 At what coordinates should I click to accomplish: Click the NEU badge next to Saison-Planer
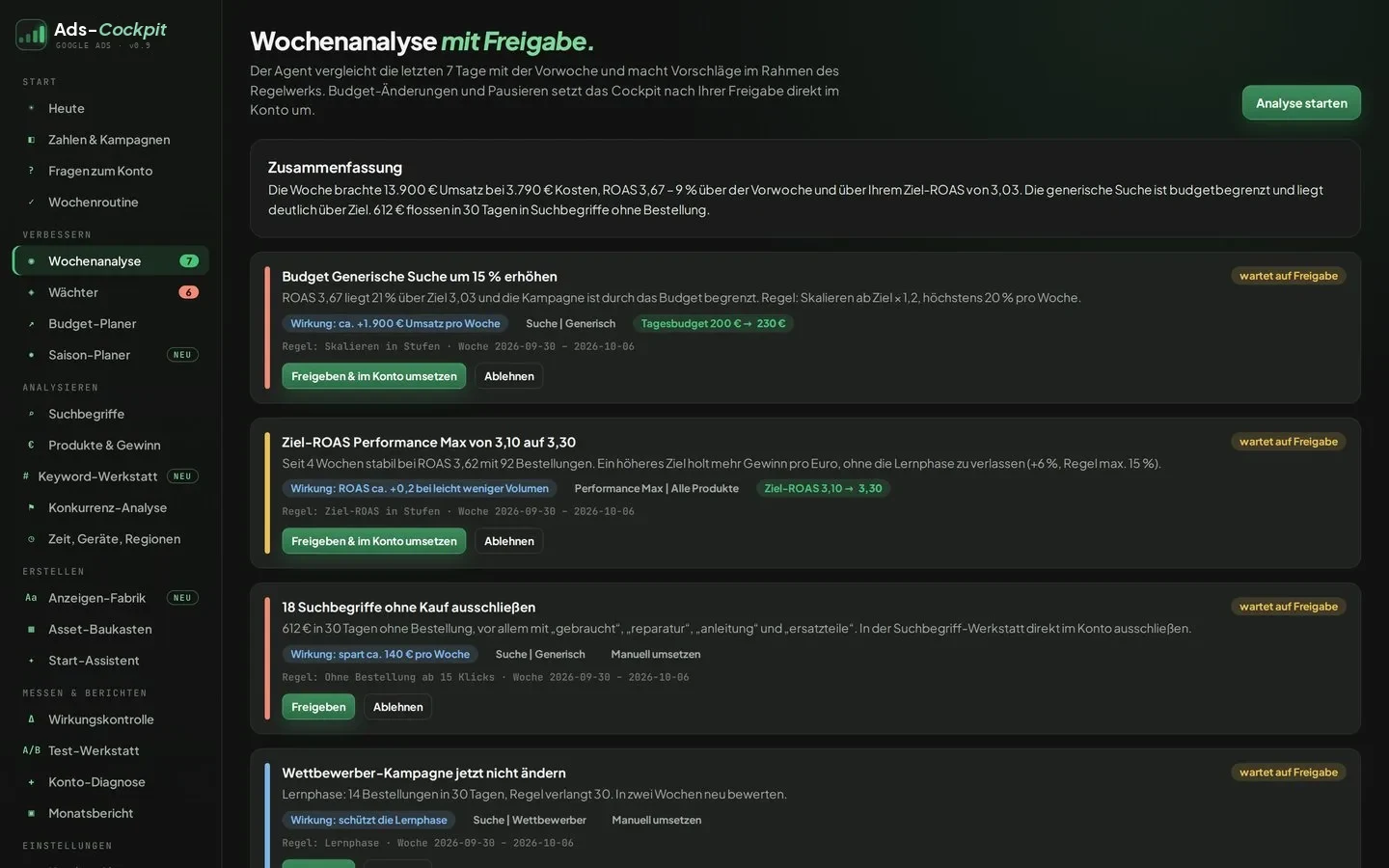(x=182, y=355)
